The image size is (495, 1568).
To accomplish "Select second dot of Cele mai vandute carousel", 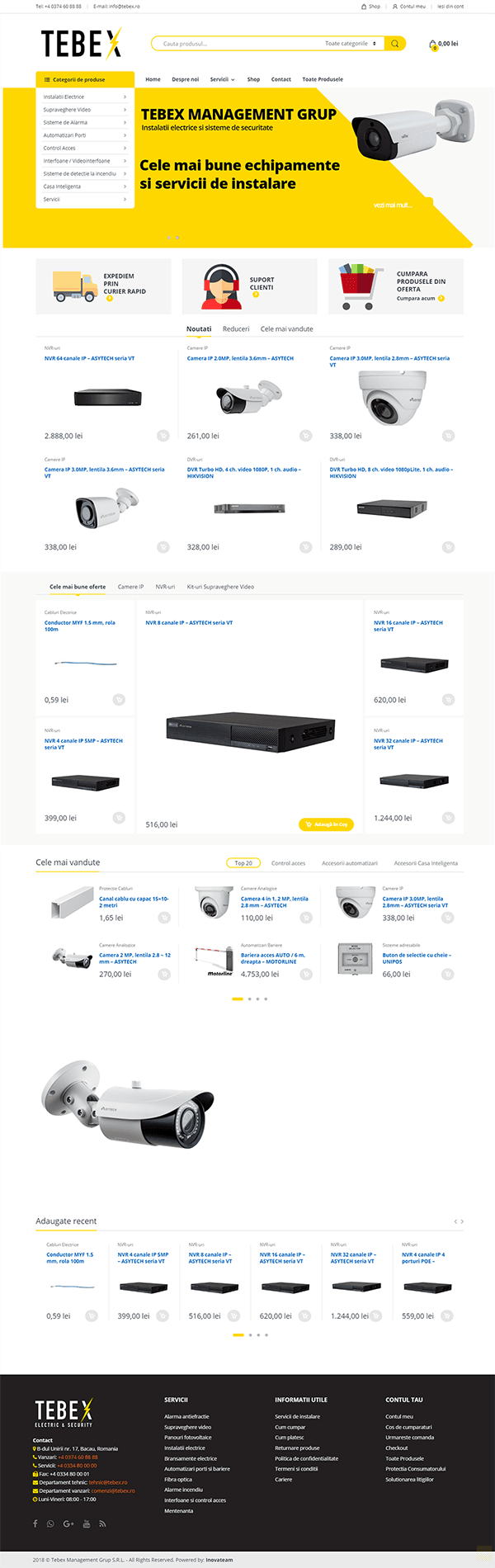I will point(250,999).
